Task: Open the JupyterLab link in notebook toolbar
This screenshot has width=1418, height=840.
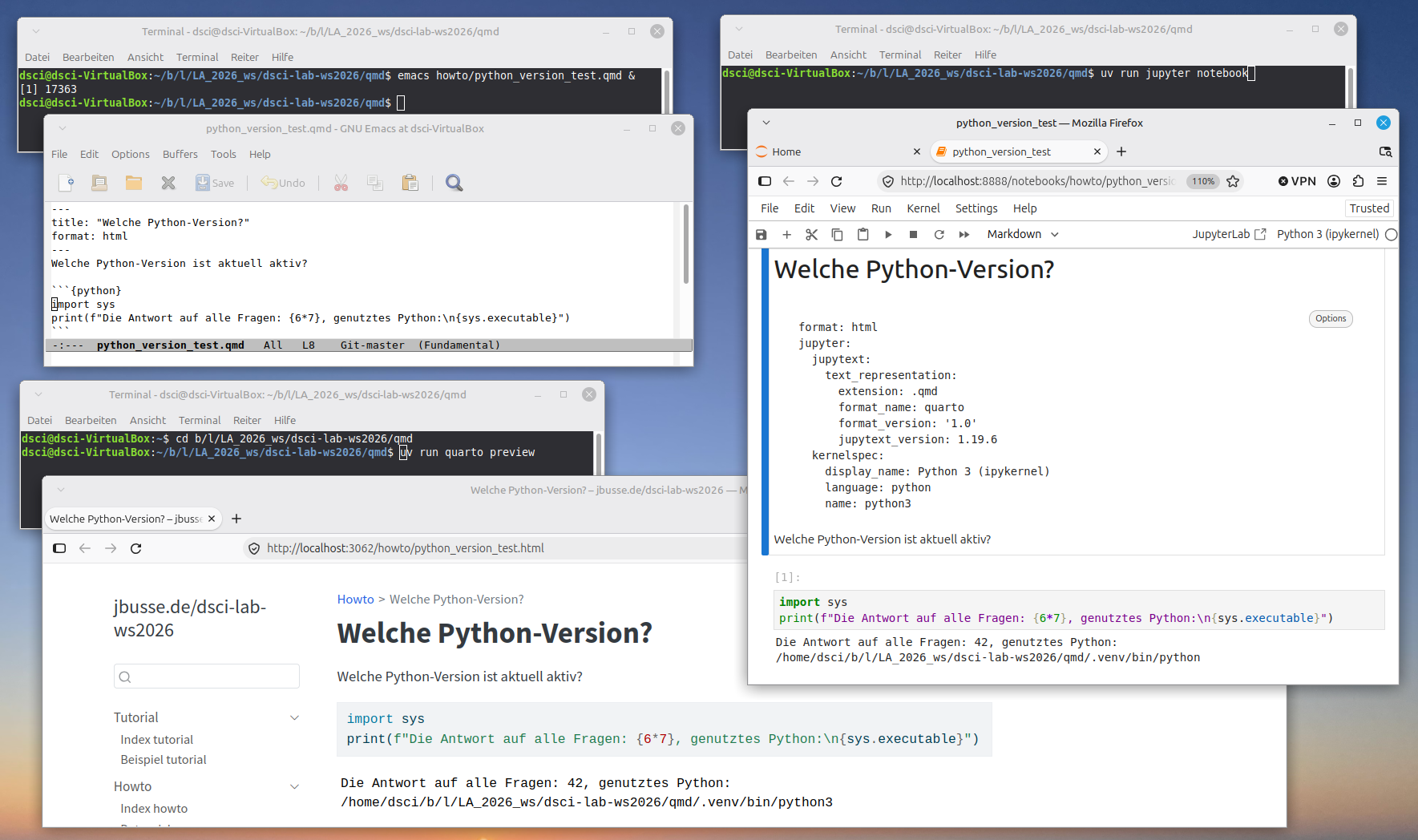Action: [1229, 234]
